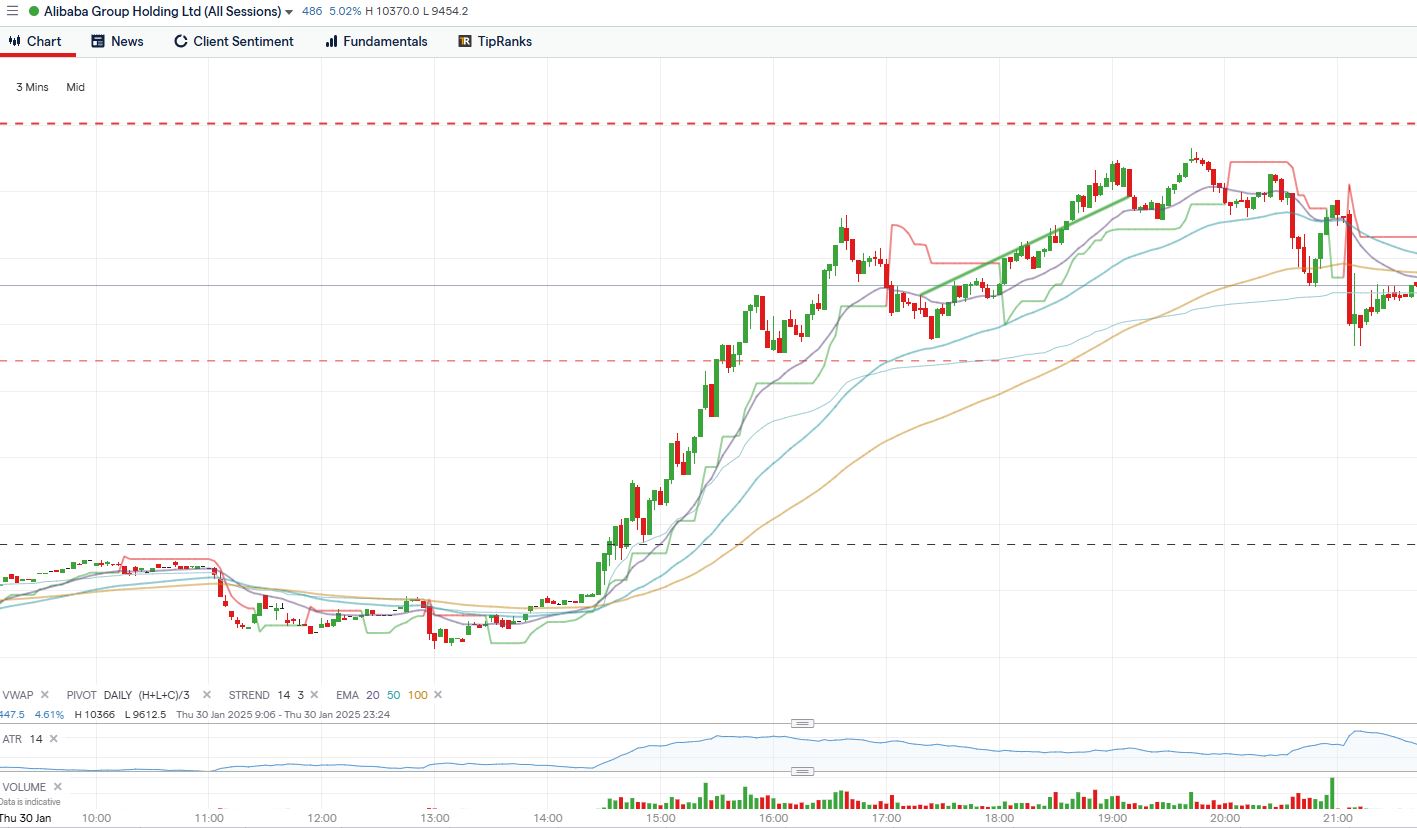Close the ATR 14 panel
The width and height of the screenshot is (1417, 828).
pos(54,739)
